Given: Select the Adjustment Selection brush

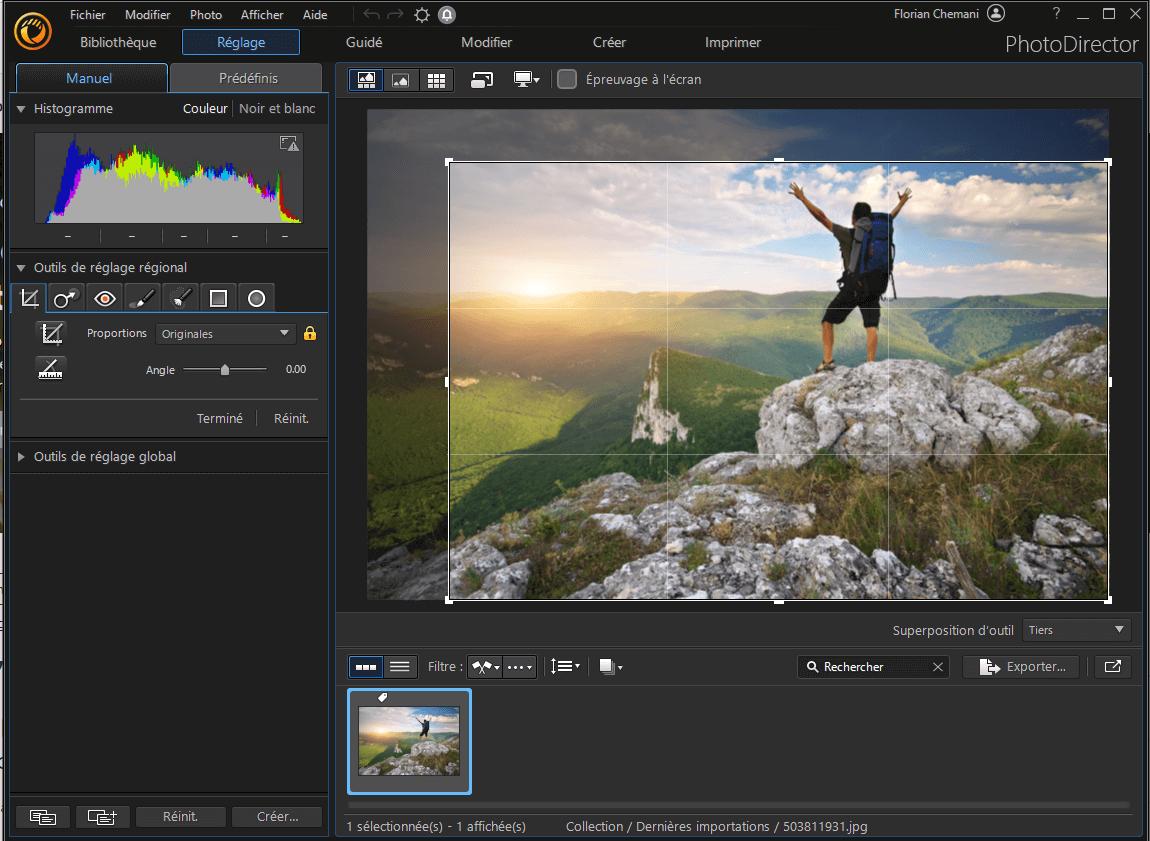Looking at the screenshot, I should click(180, 297).
